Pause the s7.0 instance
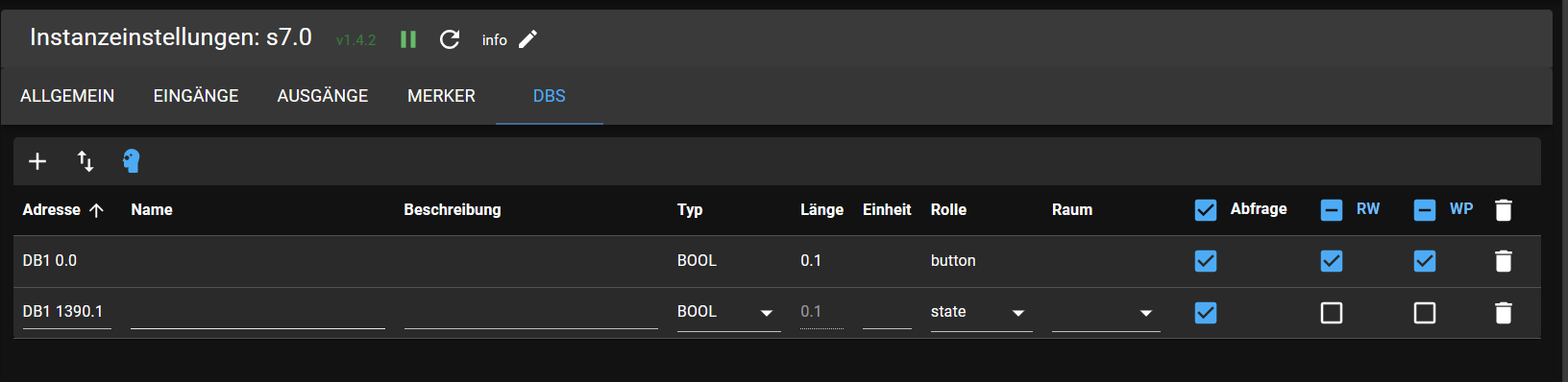The image size is (1568, 382). pyautogui.click(x=408, y=39)
